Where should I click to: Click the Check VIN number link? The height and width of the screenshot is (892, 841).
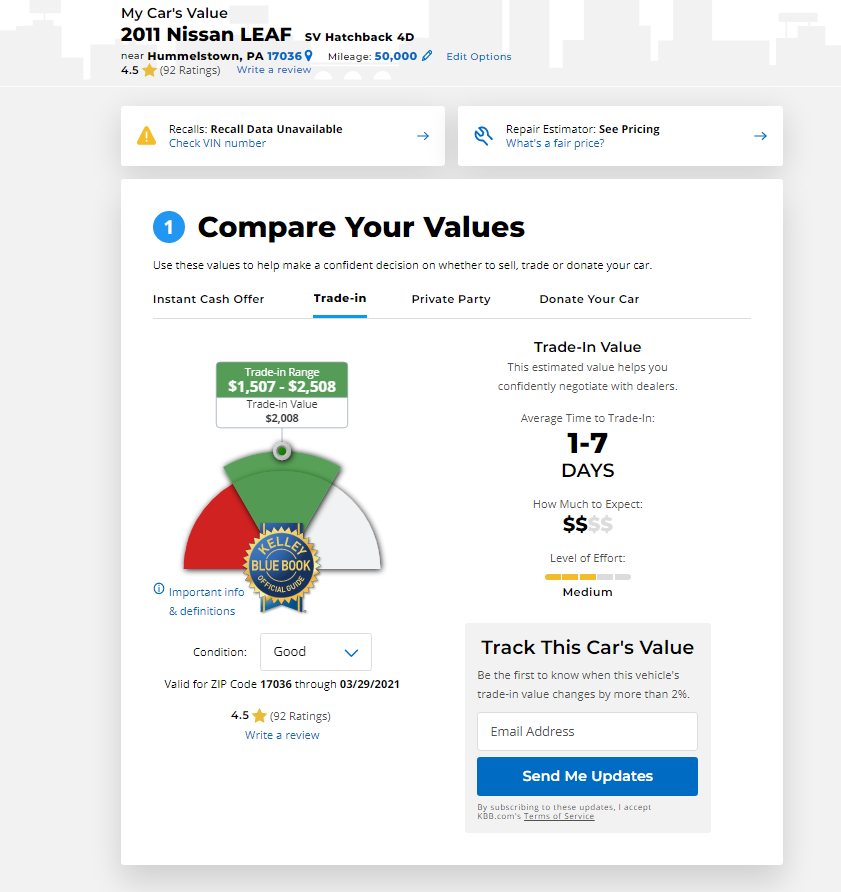217,143
